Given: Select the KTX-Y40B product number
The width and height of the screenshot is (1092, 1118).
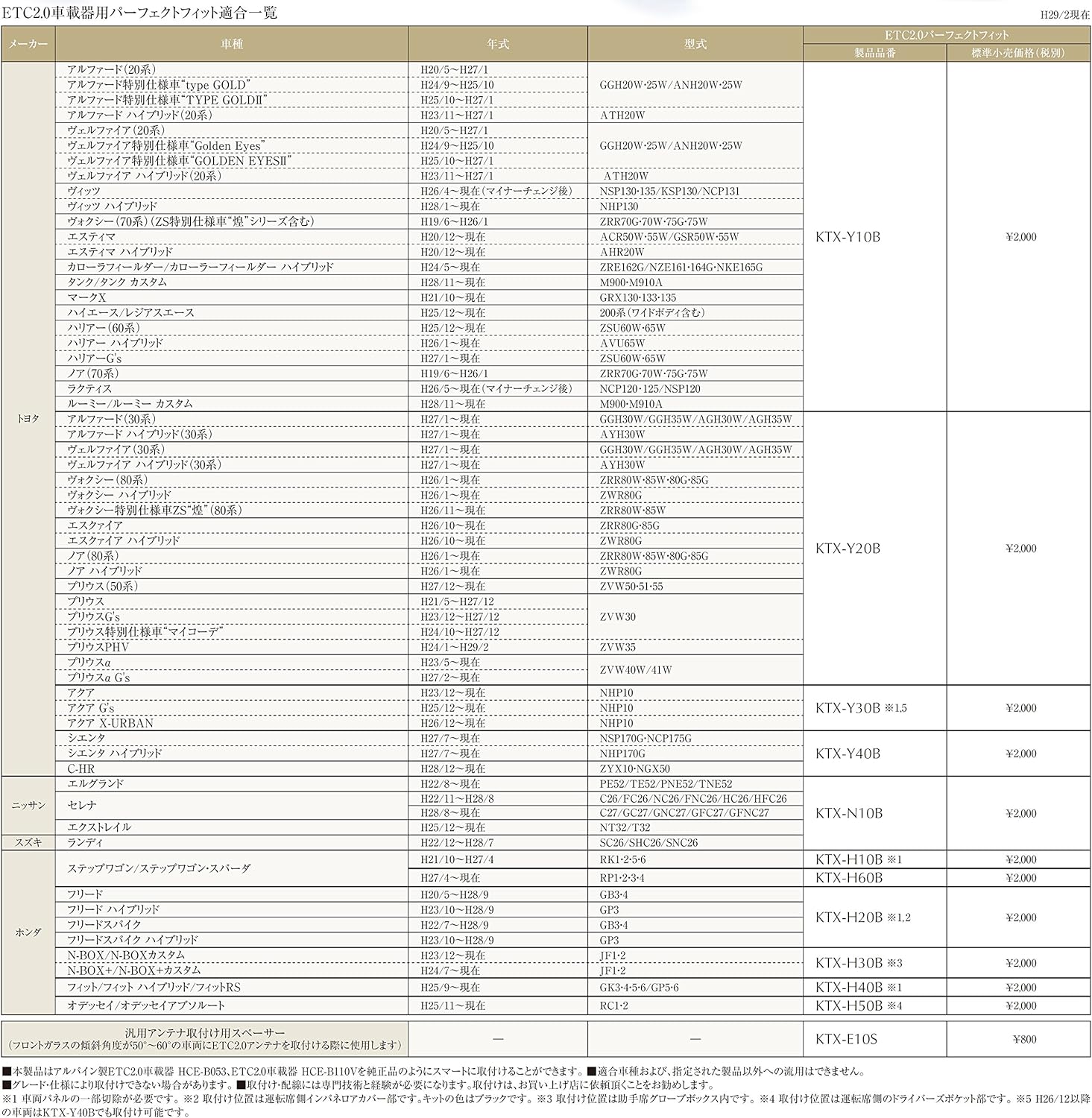Looking at the screenshot, I should [848, 754].
